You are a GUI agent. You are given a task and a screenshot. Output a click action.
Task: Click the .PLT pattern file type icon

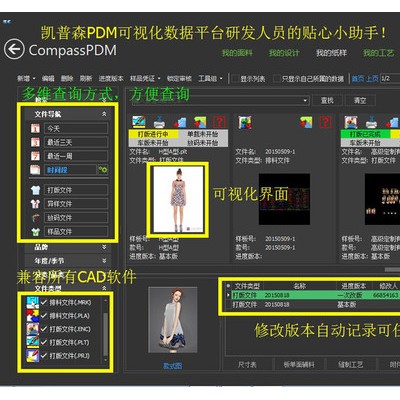pos(33,342)
